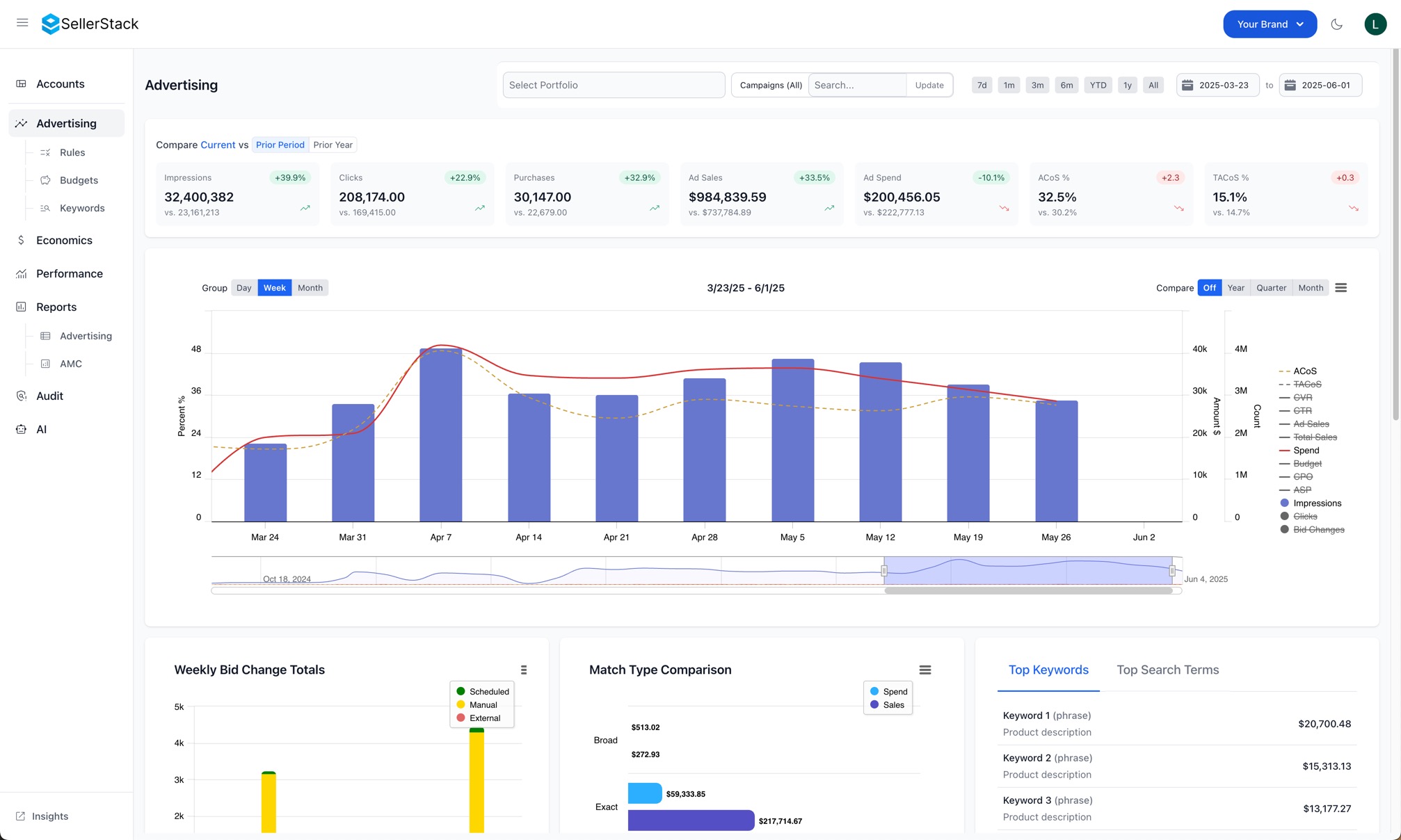Click the left handle of chart navigator

tap(884, 571)
